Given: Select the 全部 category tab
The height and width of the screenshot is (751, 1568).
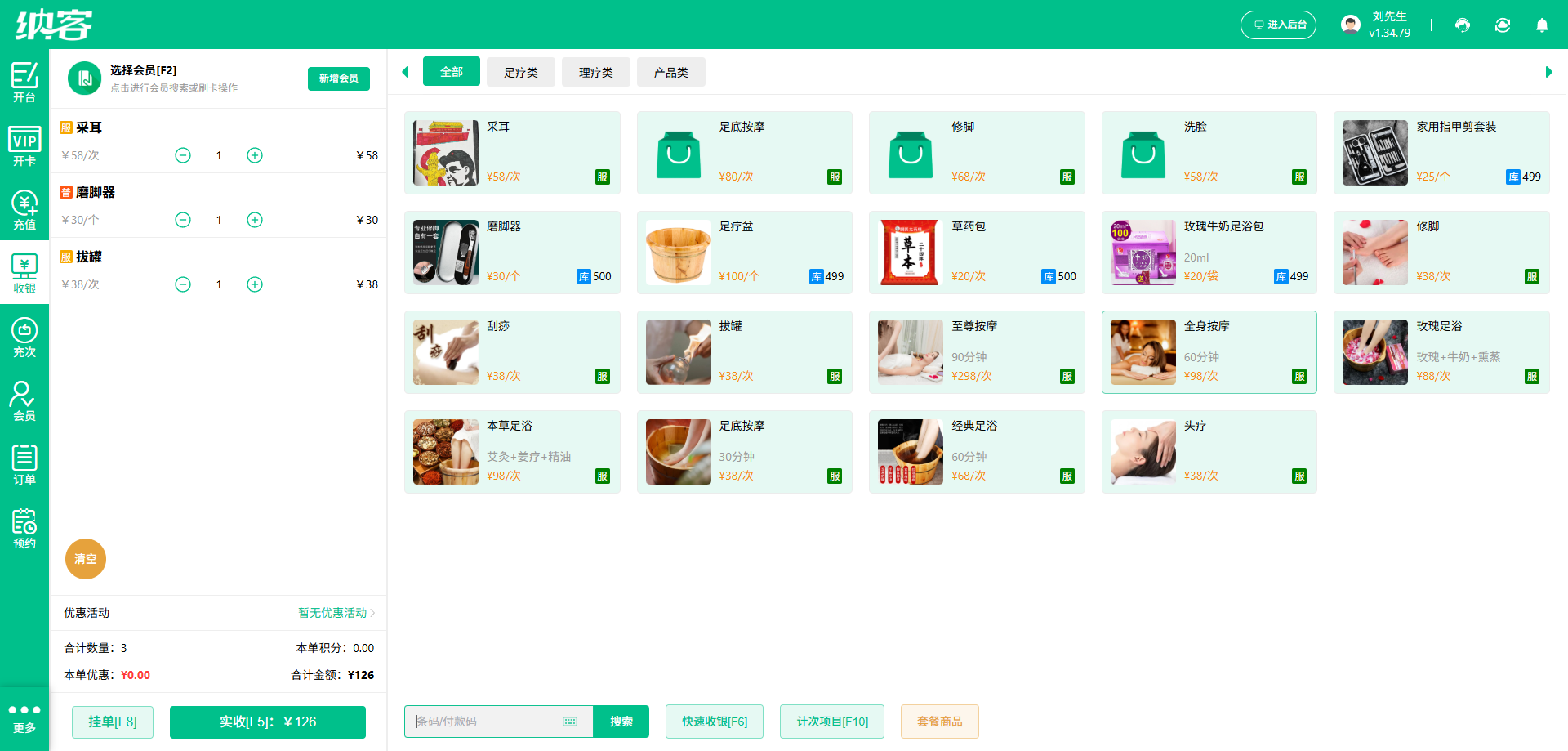Looking at the screenshot, I should pos(452,72).
